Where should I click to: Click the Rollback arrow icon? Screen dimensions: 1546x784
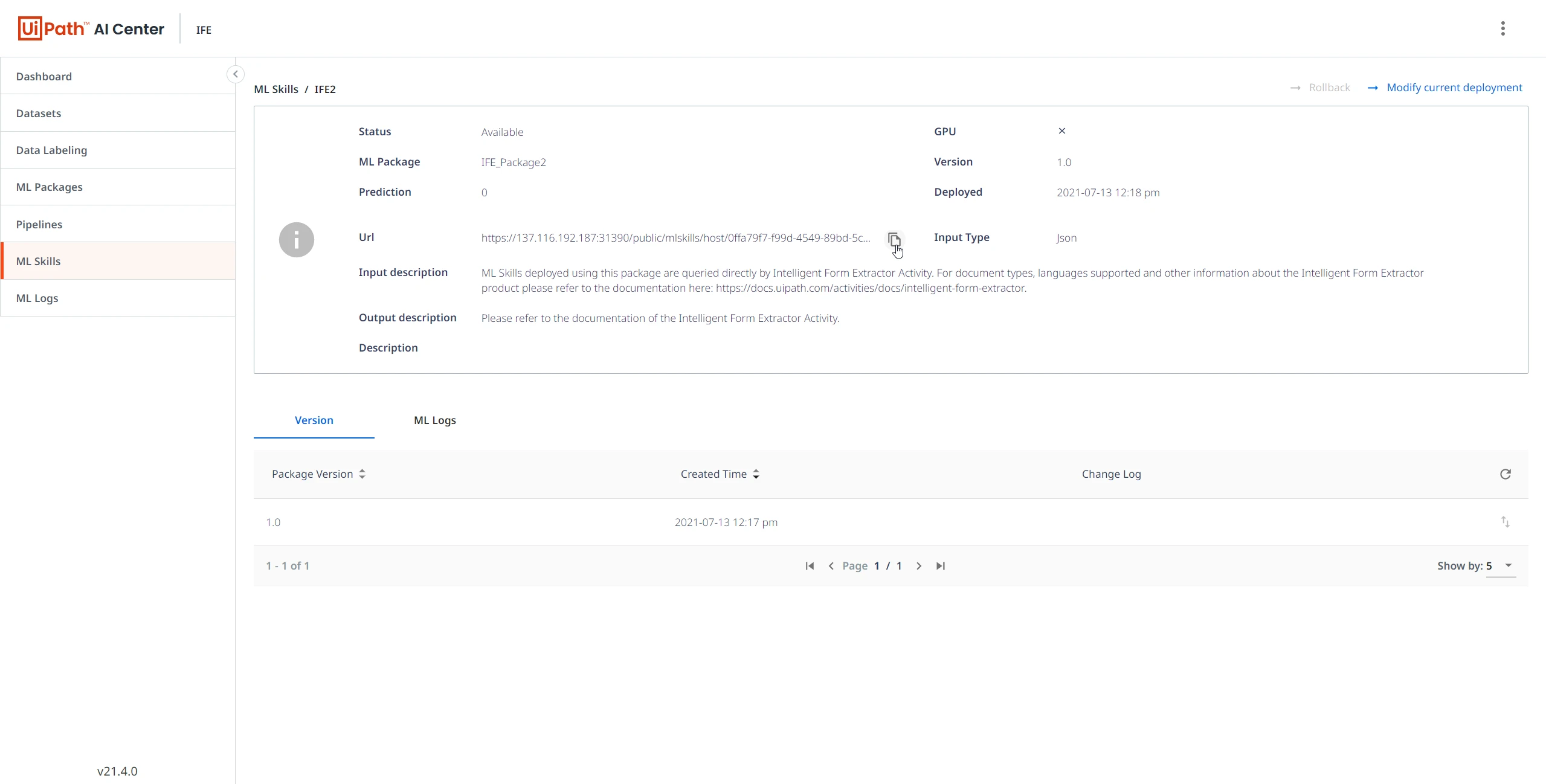coord(1295,88)
